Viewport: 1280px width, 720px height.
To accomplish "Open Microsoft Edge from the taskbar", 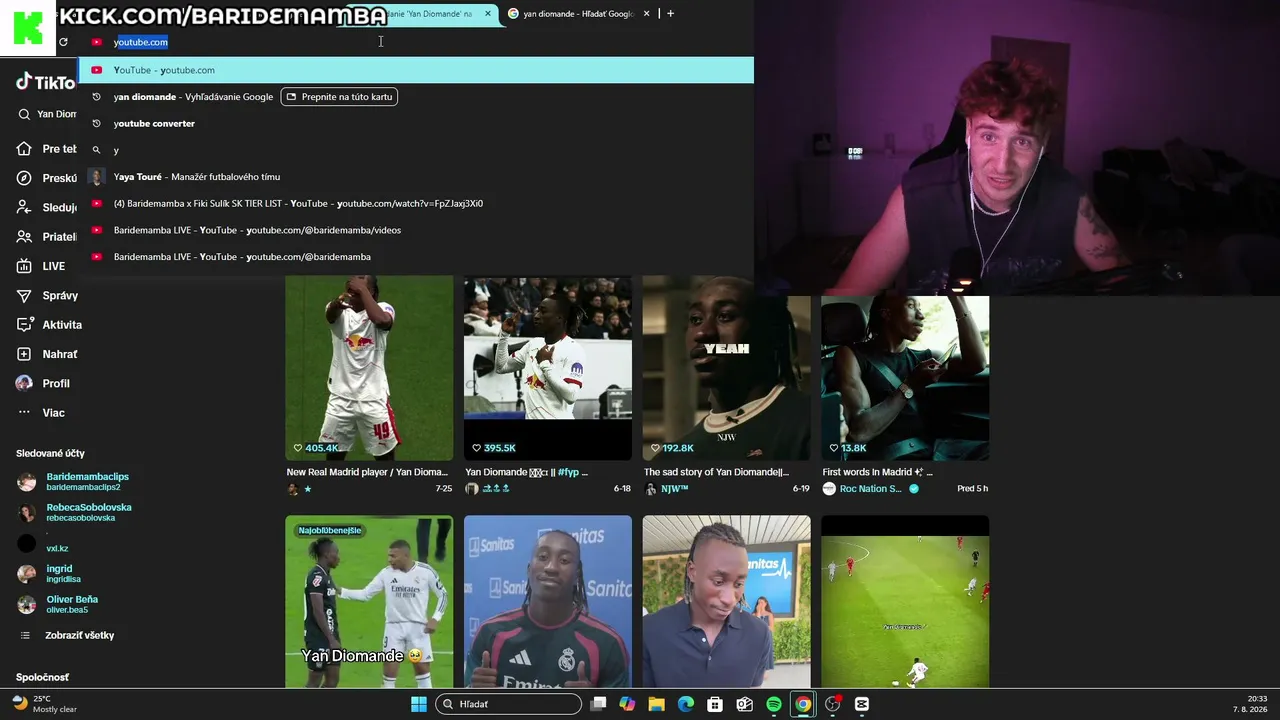I will coord(686,704).
